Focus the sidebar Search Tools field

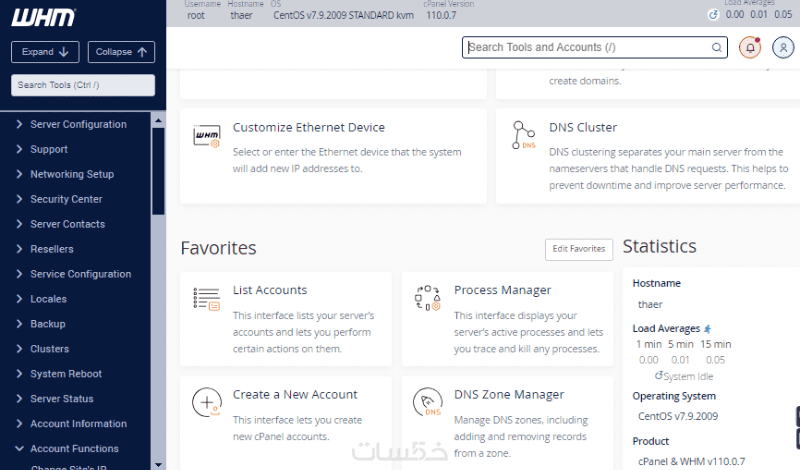[83, 85]
